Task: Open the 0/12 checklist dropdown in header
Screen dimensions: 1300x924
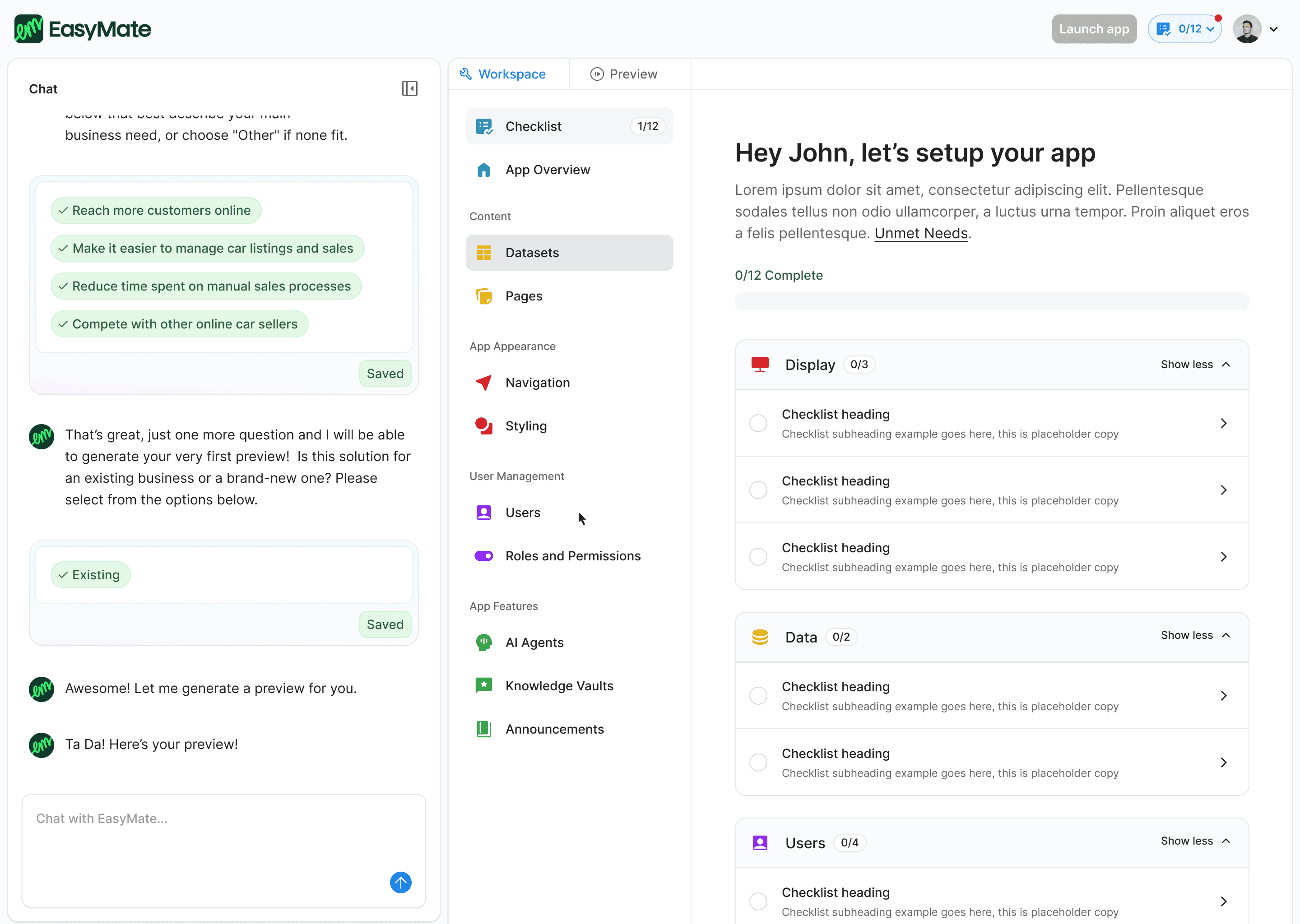Action: click(1184, 29)
